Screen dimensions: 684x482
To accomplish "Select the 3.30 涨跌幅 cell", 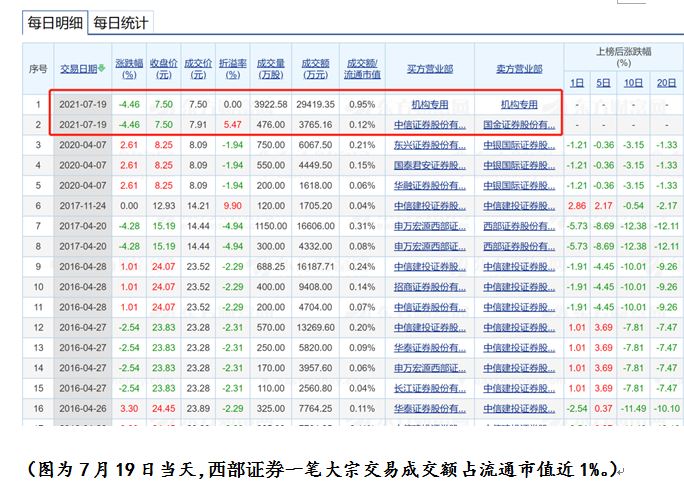I will (x=129, y=409).
